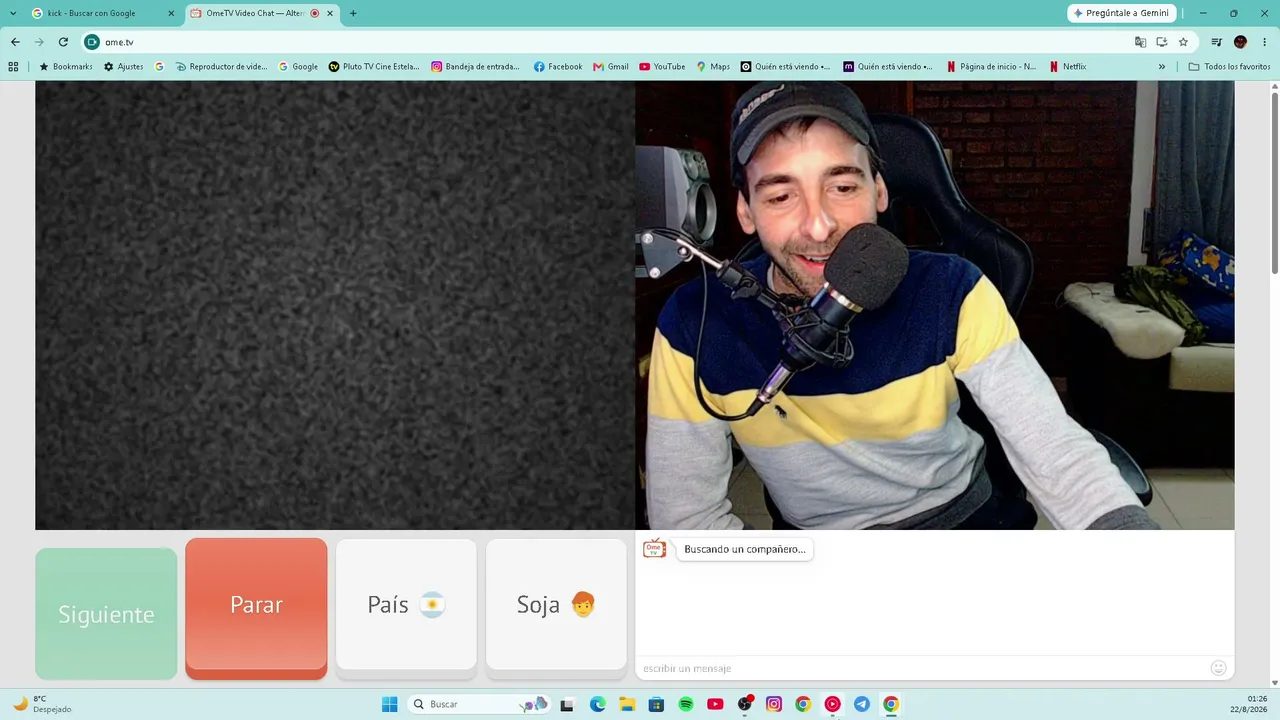This screenshot has width=1280, height=720.
Task: Open the tab search dropdown arrow
Action: click(x=13, y=13)
